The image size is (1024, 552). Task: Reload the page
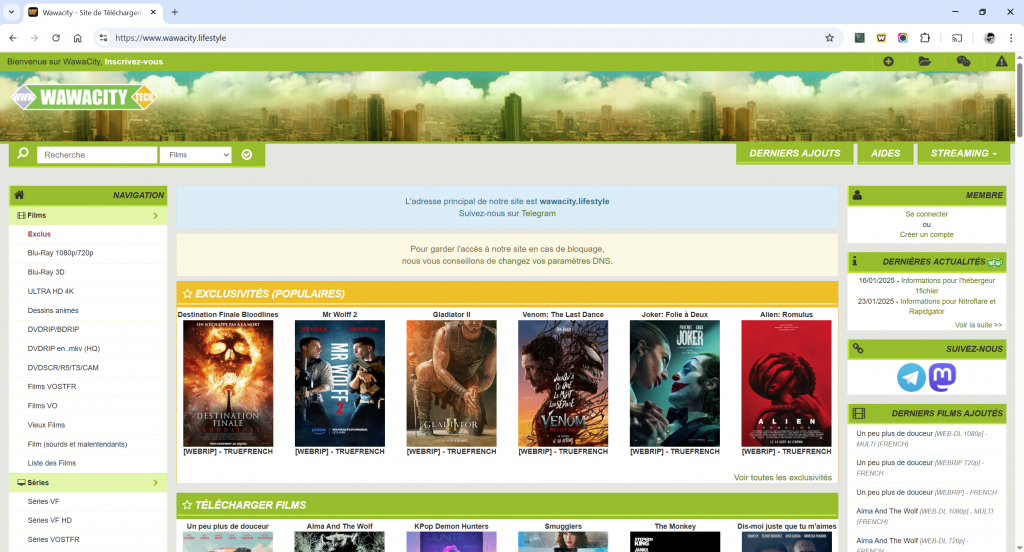[56, 38]
